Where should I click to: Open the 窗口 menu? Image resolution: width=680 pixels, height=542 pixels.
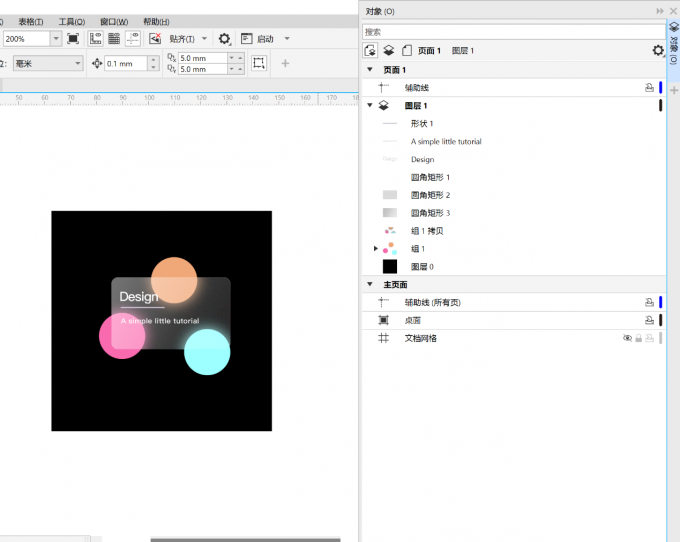(x=114, y=21)
